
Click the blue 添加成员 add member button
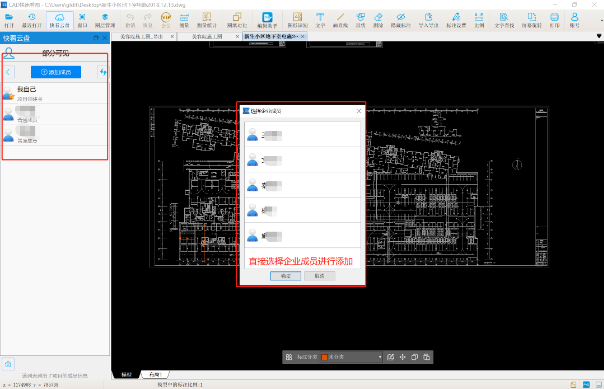tap(56, 72)
